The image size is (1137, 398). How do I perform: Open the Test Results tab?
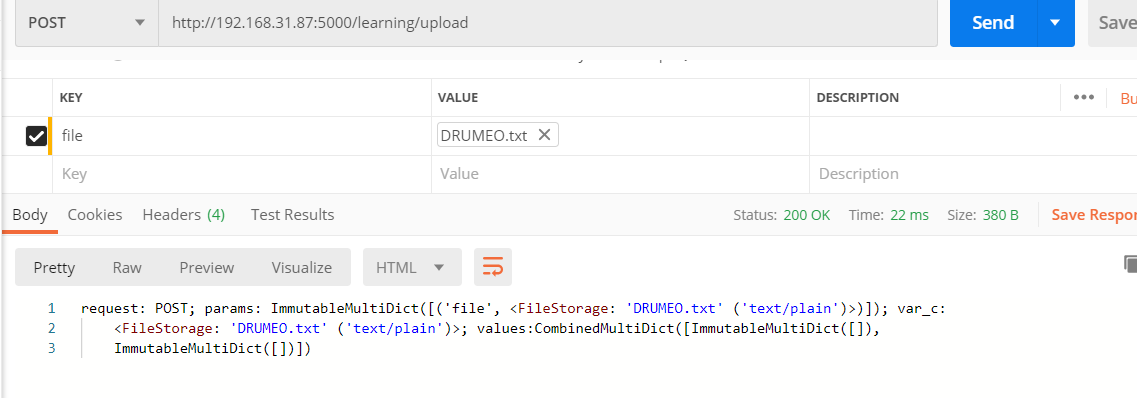[x=292, y=215]
